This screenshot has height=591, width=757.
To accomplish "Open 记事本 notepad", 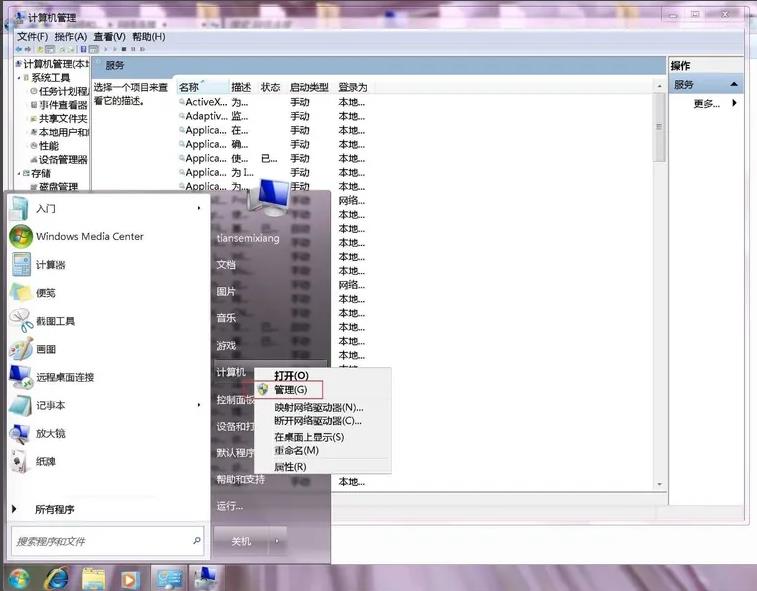I will [50, 405].
